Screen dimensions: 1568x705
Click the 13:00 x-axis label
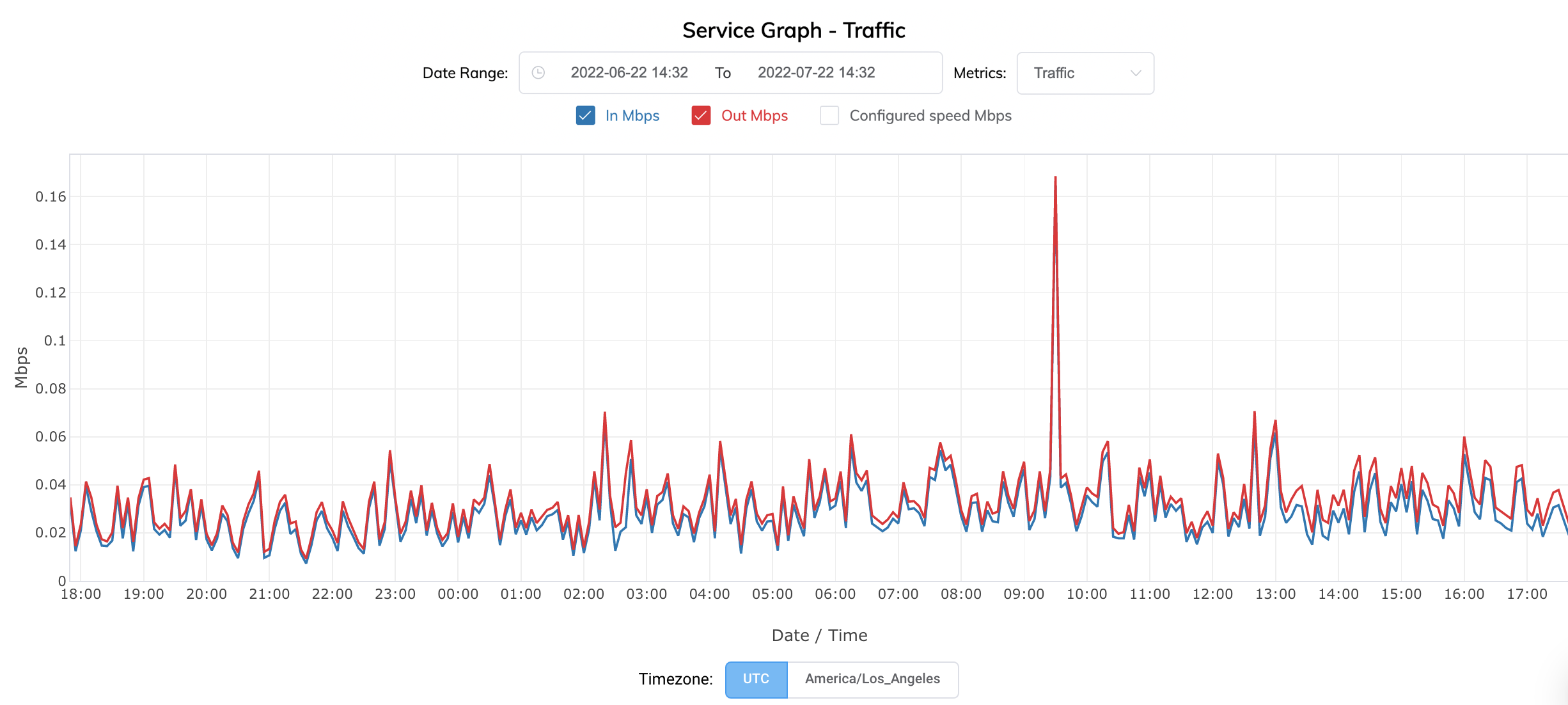(1275, 594)
